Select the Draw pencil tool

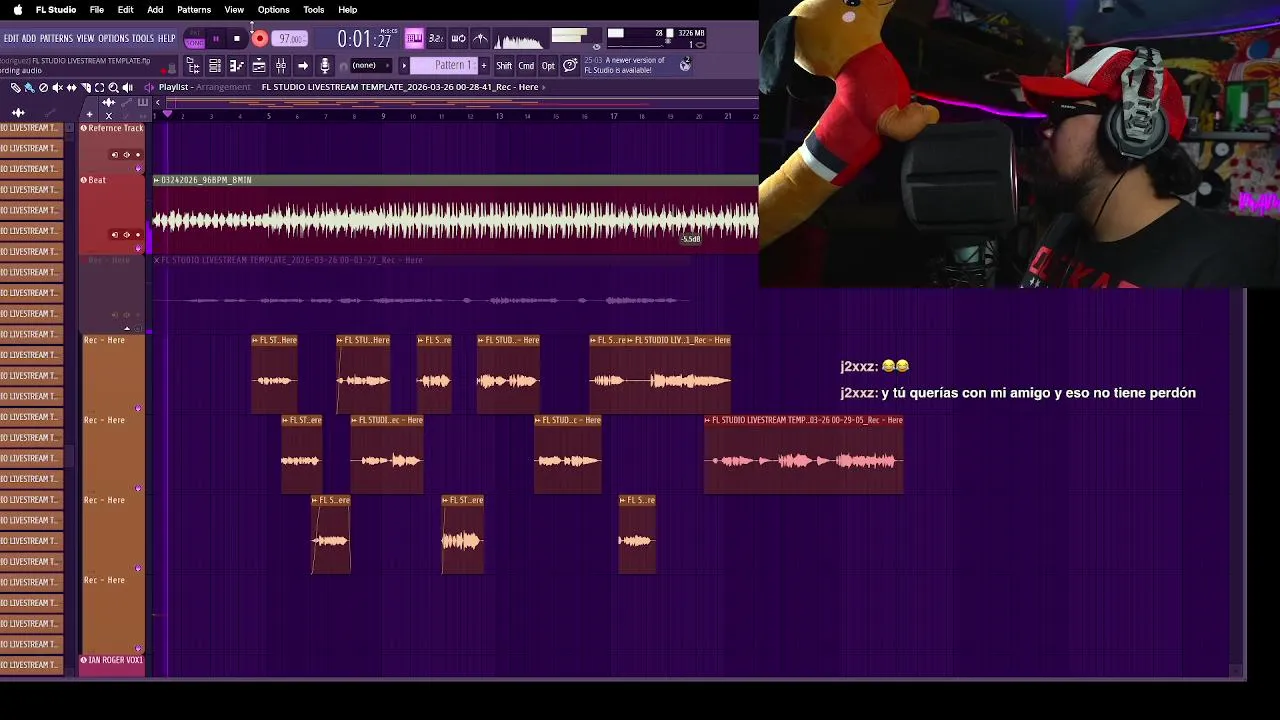click(15, 88)
